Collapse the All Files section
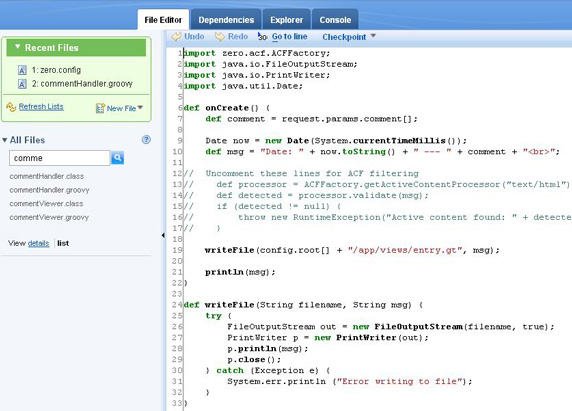Image resolution: width=572 pixels, height=411 pixels. click(5, 140)
